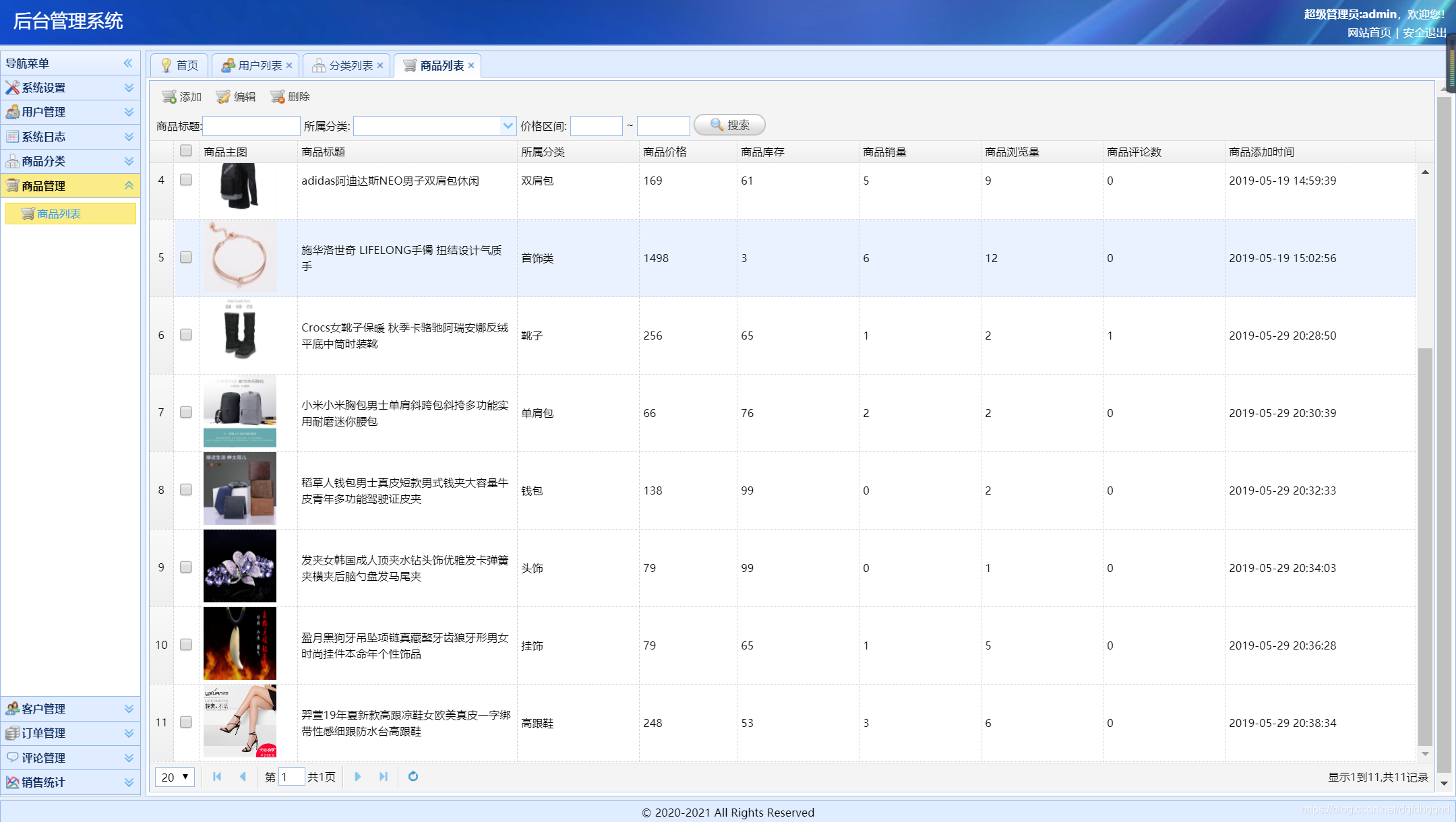Go to the next page

357,777
